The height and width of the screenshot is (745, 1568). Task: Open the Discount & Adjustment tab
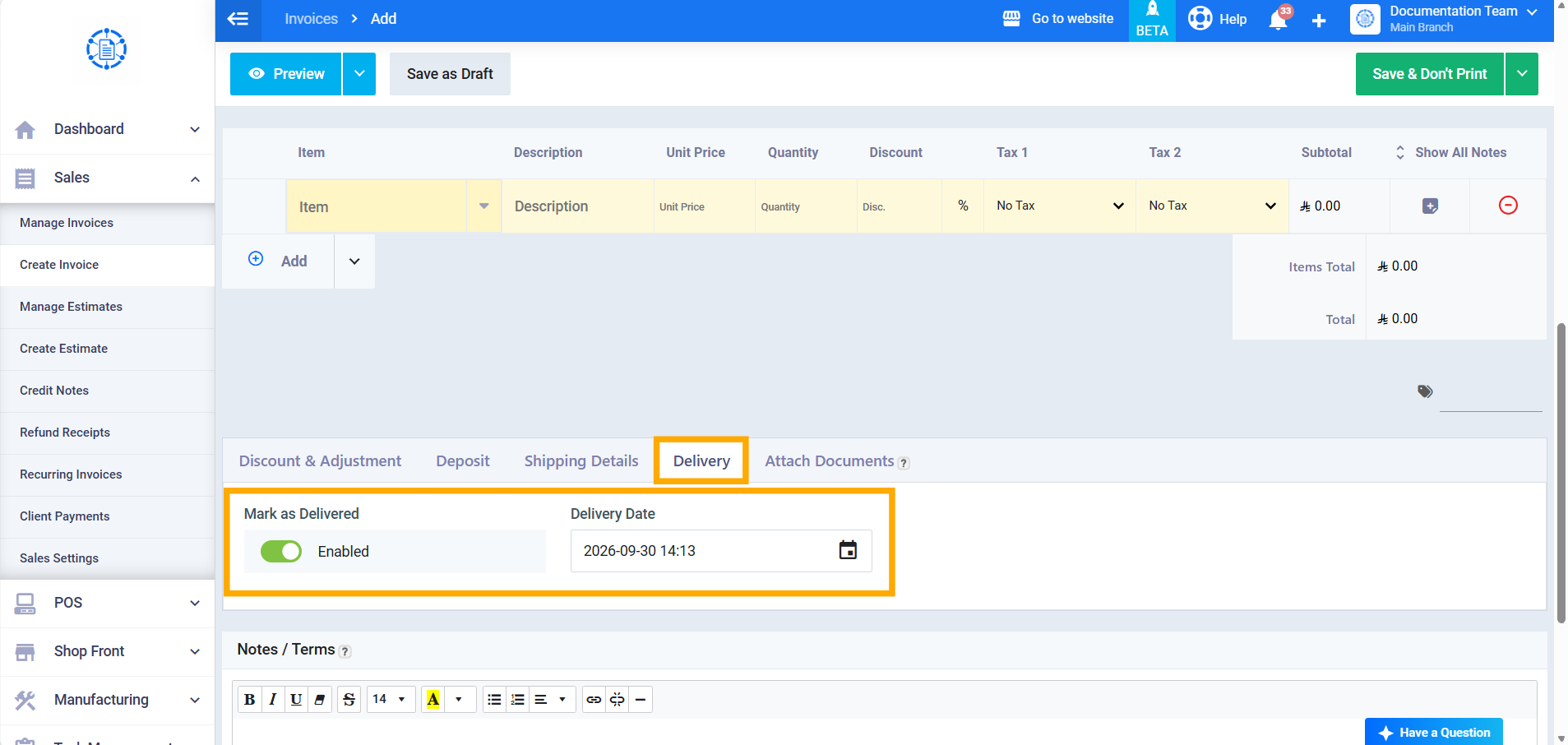point(320,461)
